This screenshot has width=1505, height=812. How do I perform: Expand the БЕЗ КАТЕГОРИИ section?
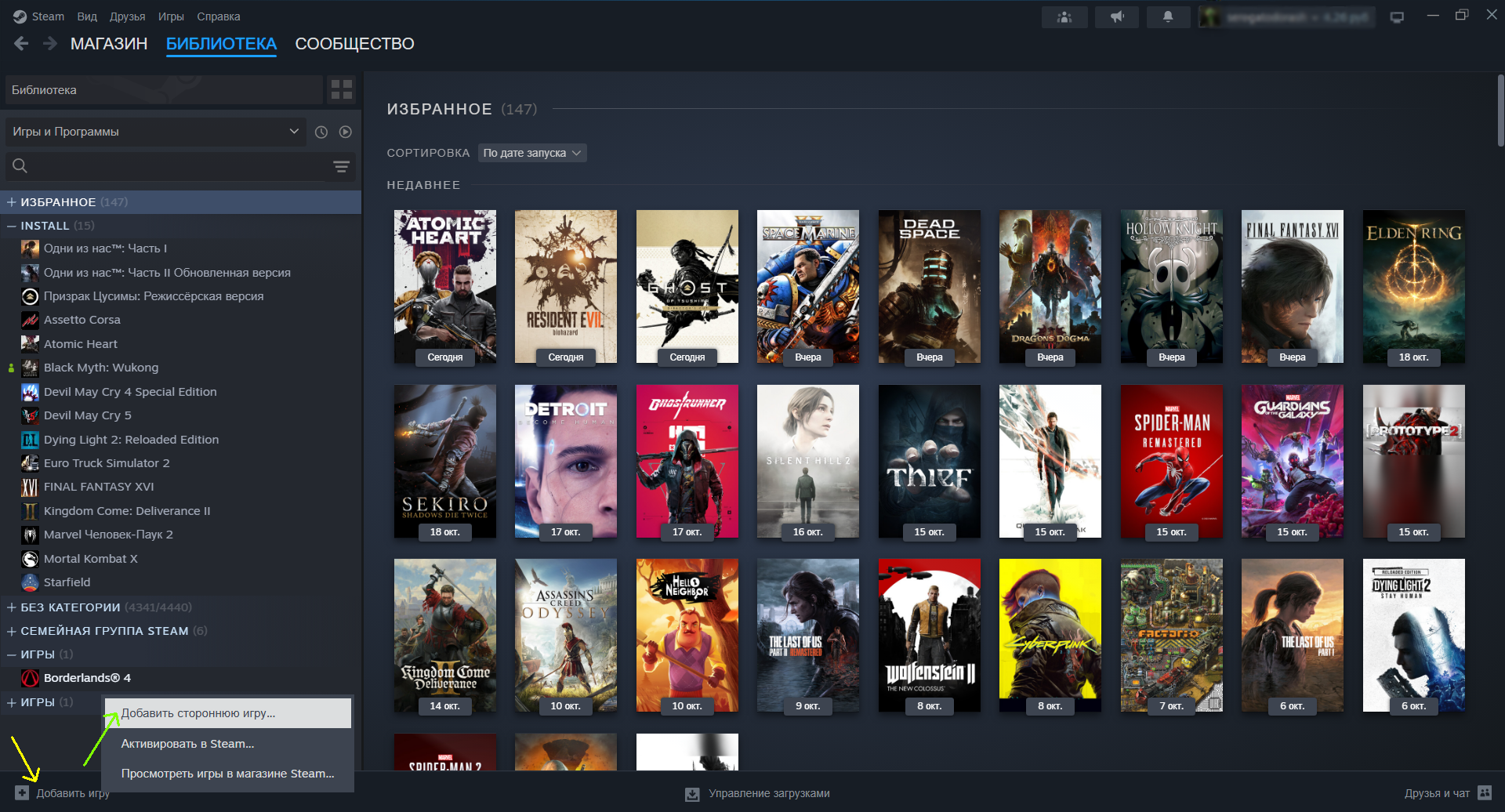coord(12,607)
